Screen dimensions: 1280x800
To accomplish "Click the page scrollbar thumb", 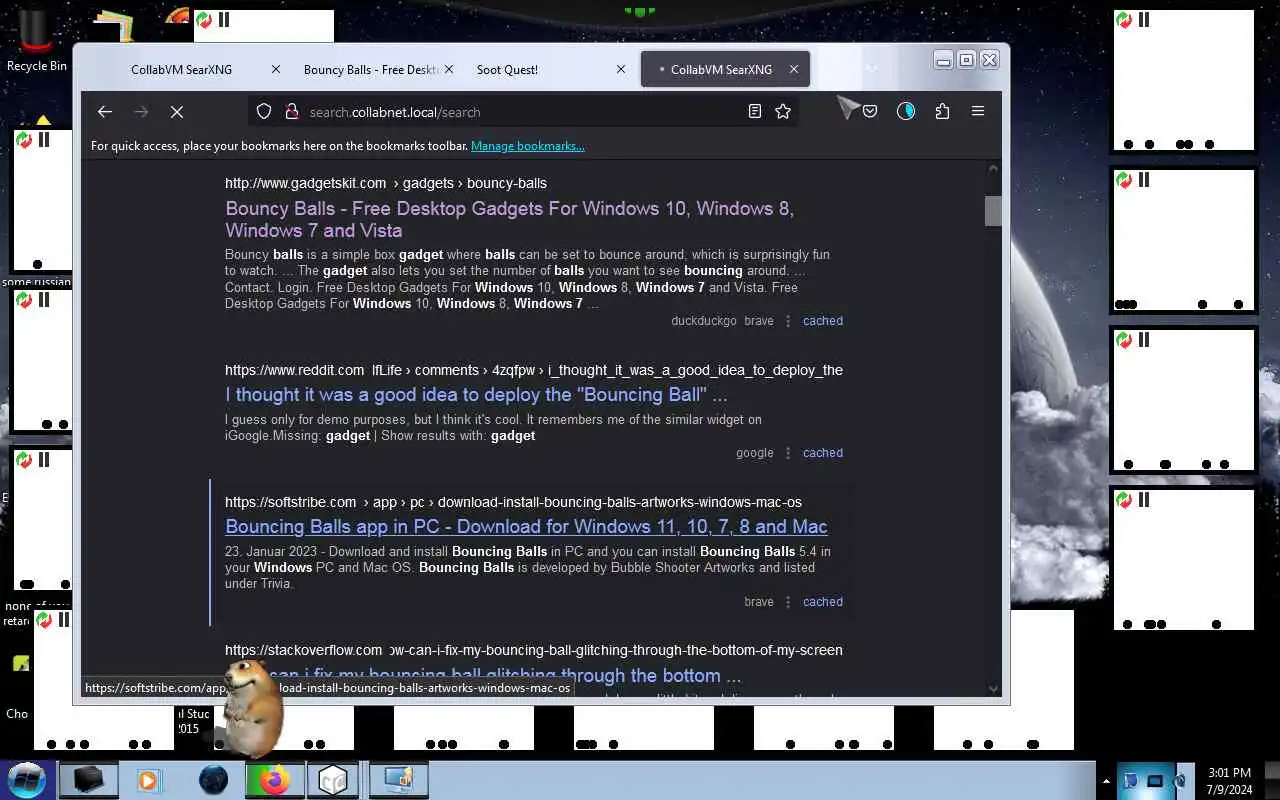I will click(993, 210).
